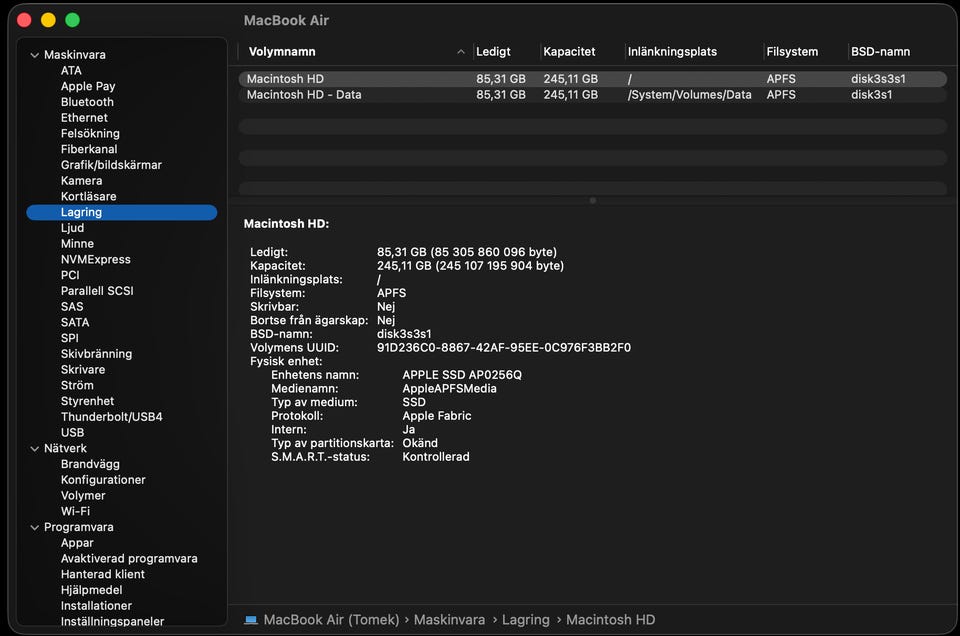960x636 pixels.
Task: Open Skivbränning in the sidebar
Action: pos(96,354)
